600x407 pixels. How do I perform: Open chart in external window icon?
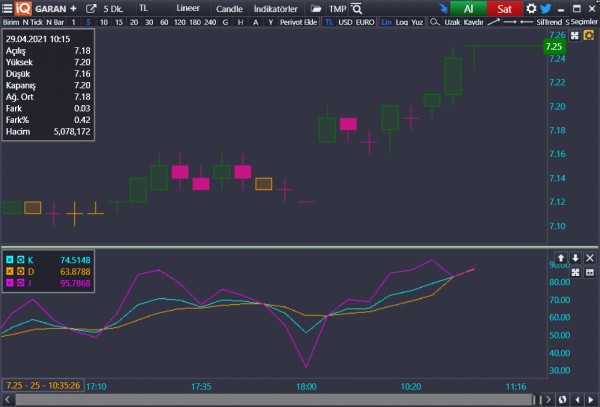coord(92,8)
